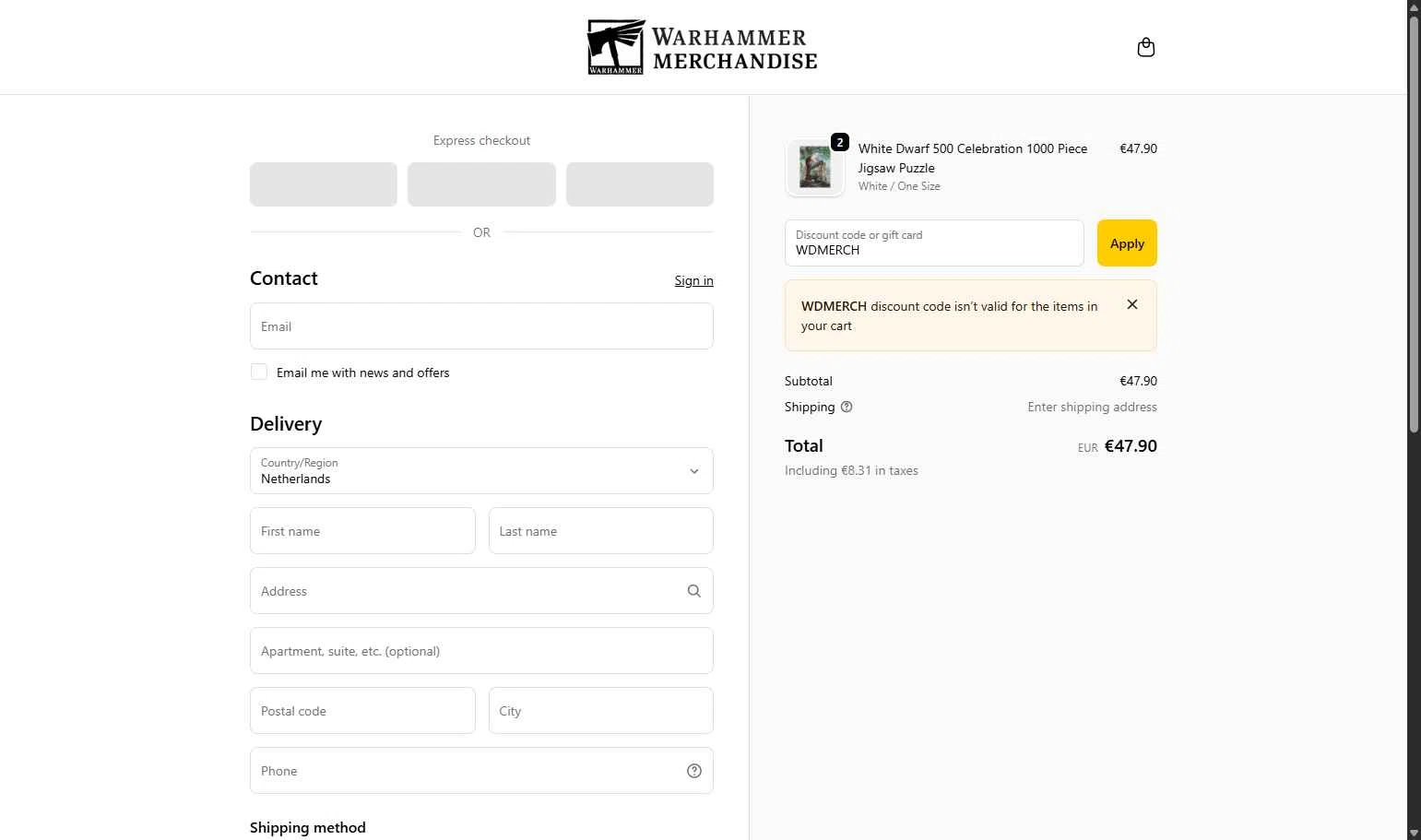Toggle Email me with news and offers

(259, 372)
